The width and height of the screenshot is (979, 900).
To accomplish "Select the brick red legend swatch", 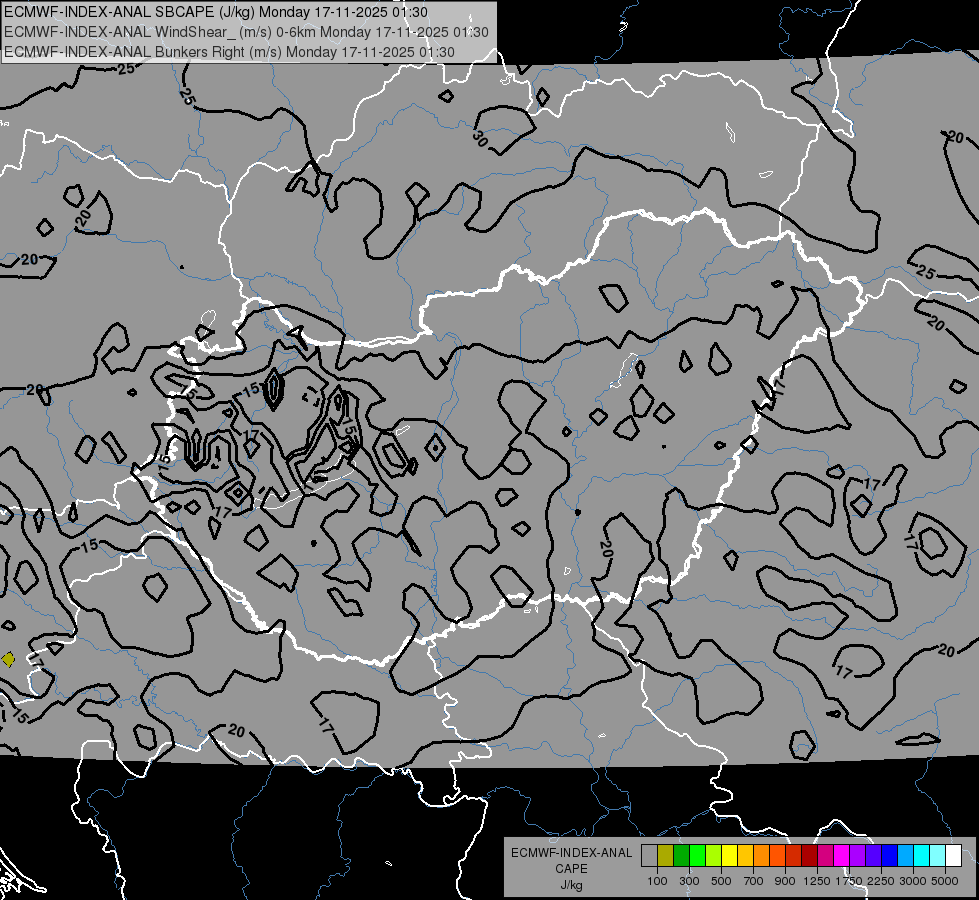I will pyautogui.click(x=794, y=856).
